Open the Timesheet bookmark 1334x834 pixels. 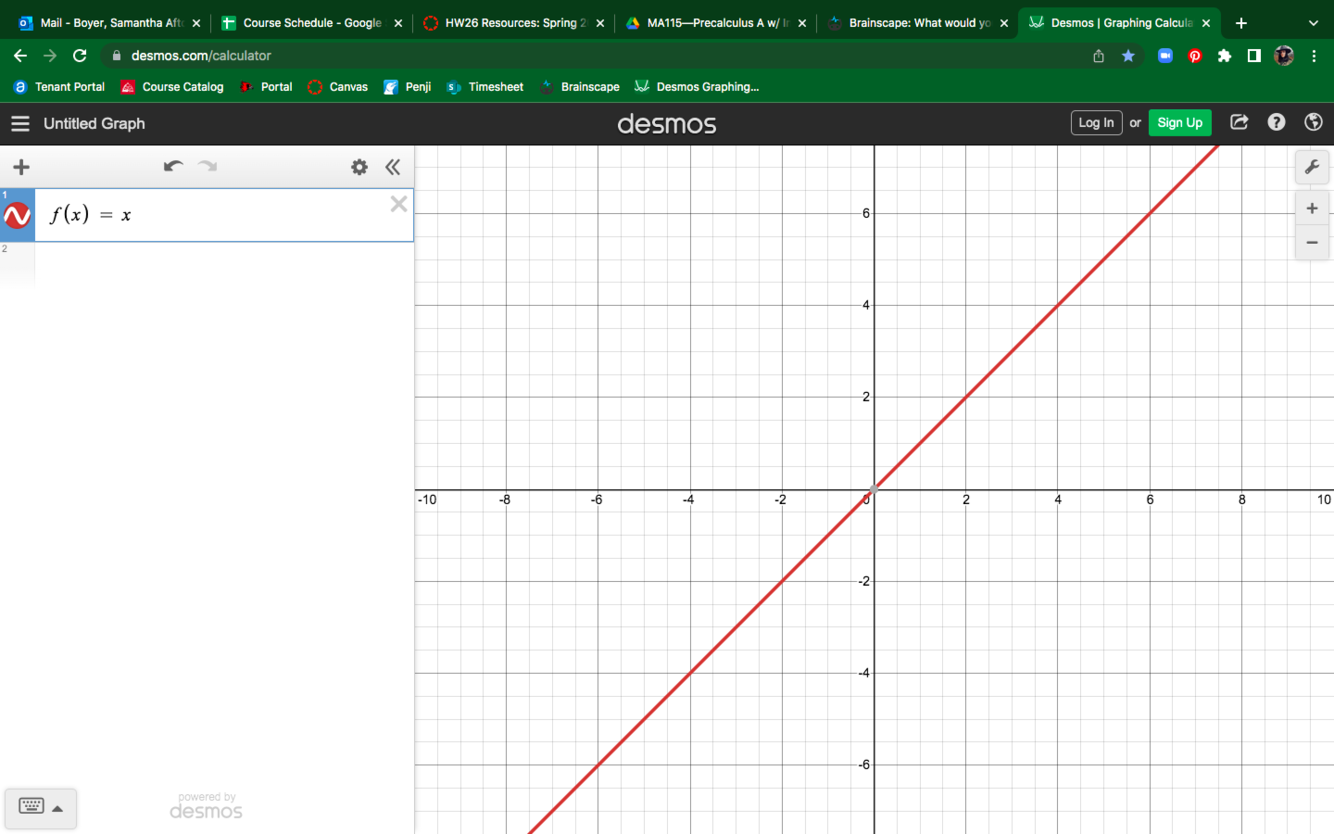485,87
